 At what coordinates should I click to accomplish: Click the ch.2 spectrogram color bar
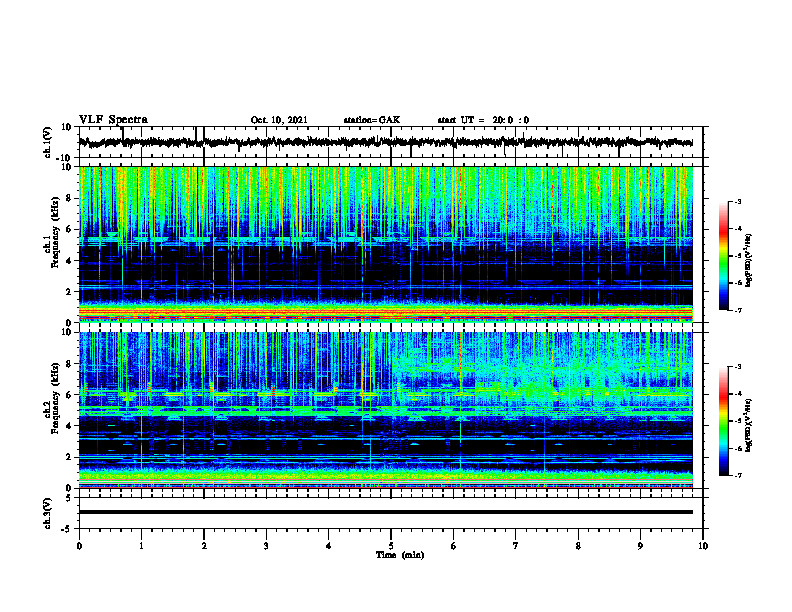pos(723,421)
